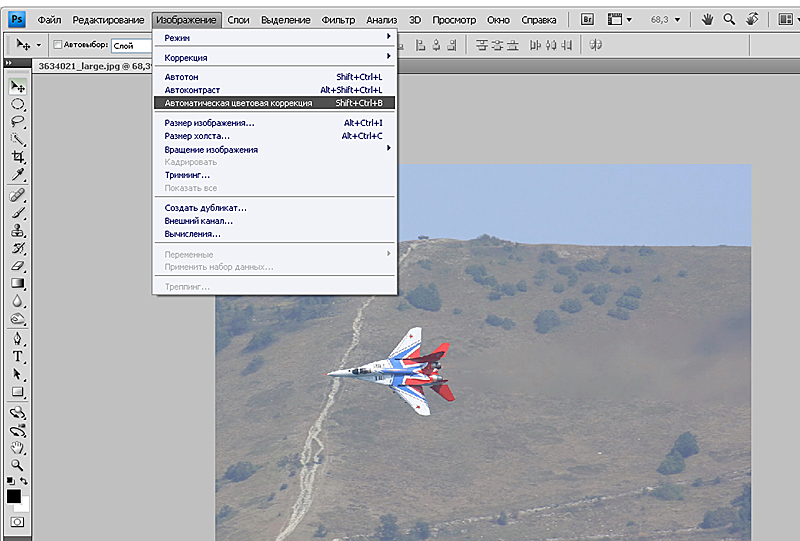Launch Bridge with the Br icon
The width and height of the screenshot is (800, 541).
click(587, 19)
